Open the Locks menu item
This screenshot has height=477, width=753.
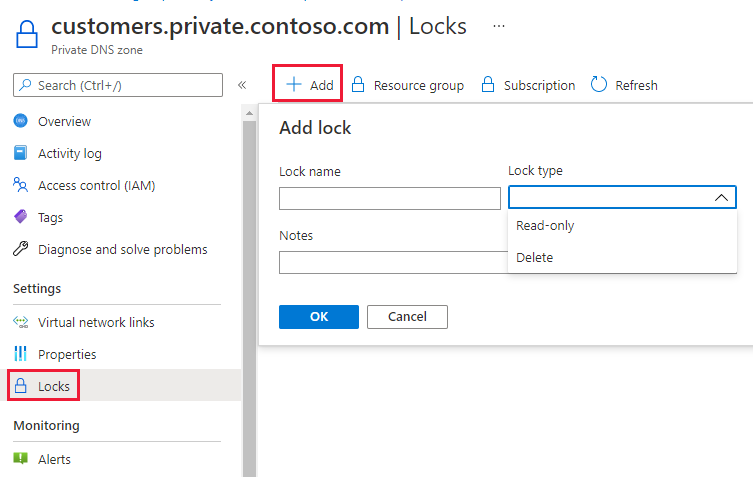pyautogui.click(x=55, y=386)
